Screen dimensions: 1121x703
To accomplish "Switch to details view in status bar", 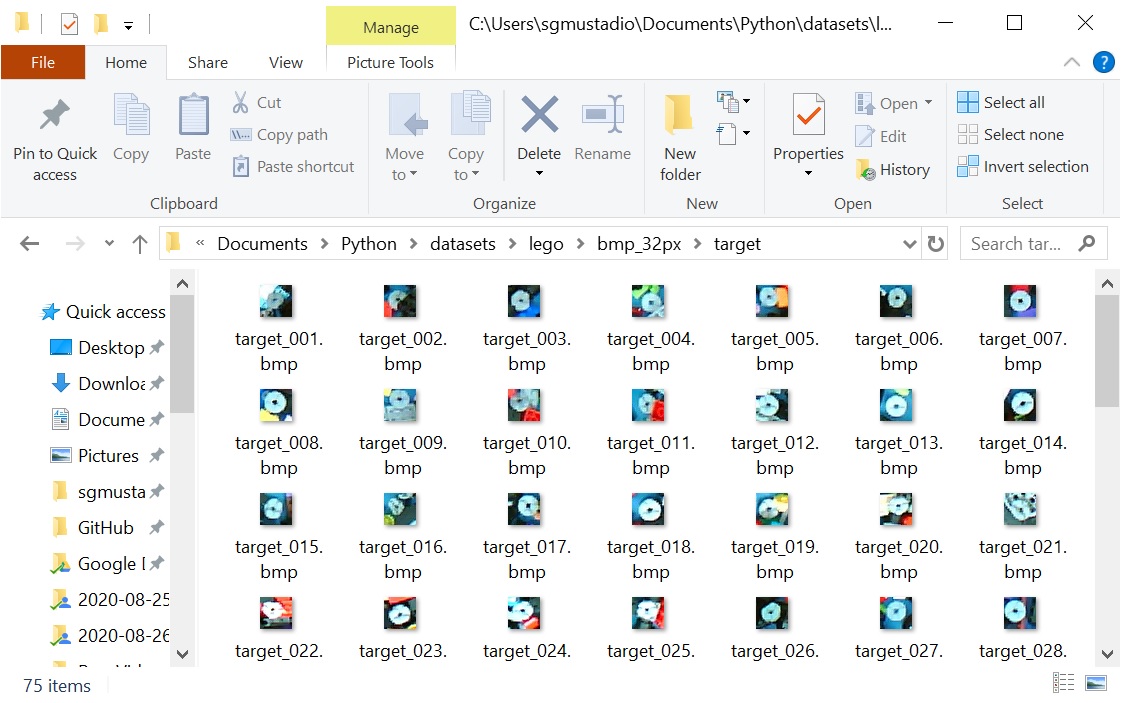I will [x=1066, y=684].
